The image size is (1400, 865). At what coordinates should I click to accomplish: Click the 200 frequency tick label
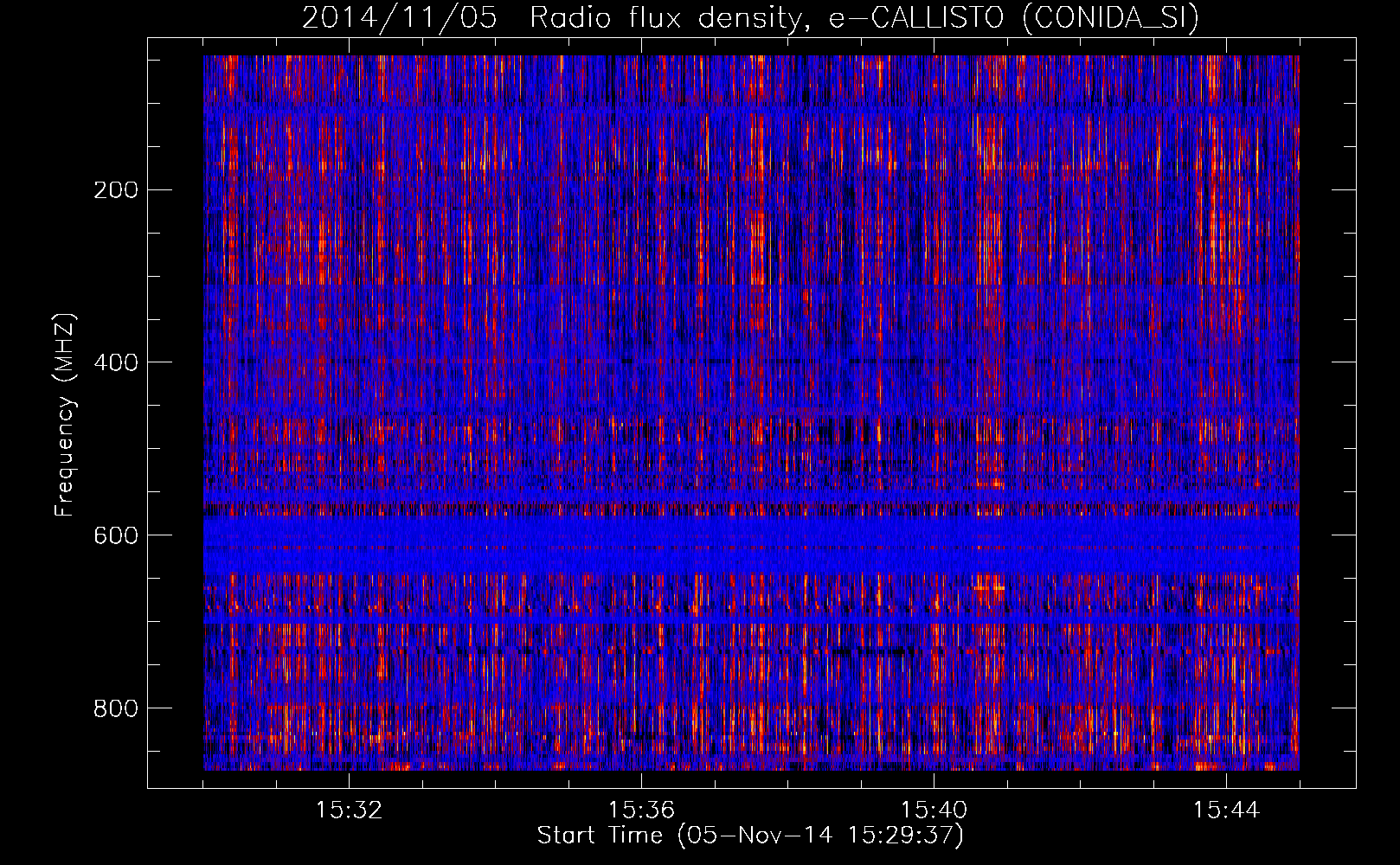[115, 190]
